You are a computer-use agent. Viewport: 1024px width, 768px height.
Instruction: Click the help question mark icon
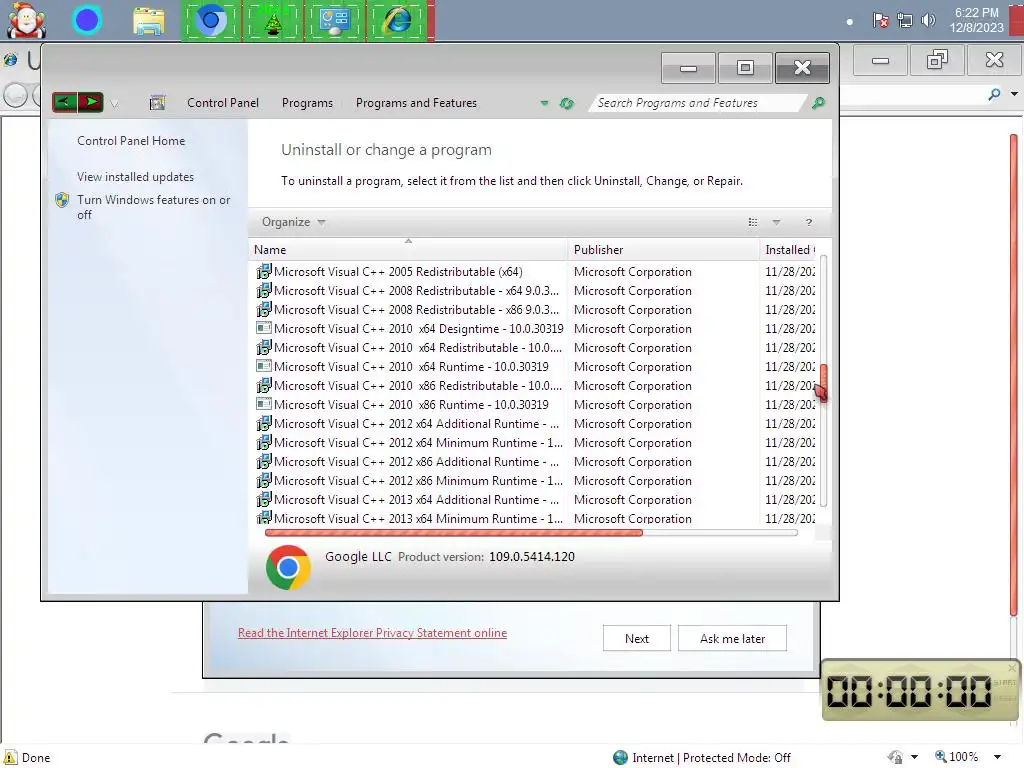pyautogui.click(x=809, y=222)
